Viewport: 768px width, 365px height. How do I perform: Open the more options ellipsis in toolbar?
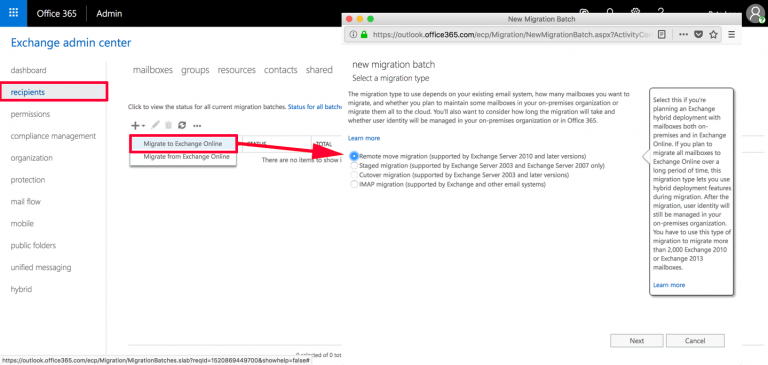click(x=197, y=126)
